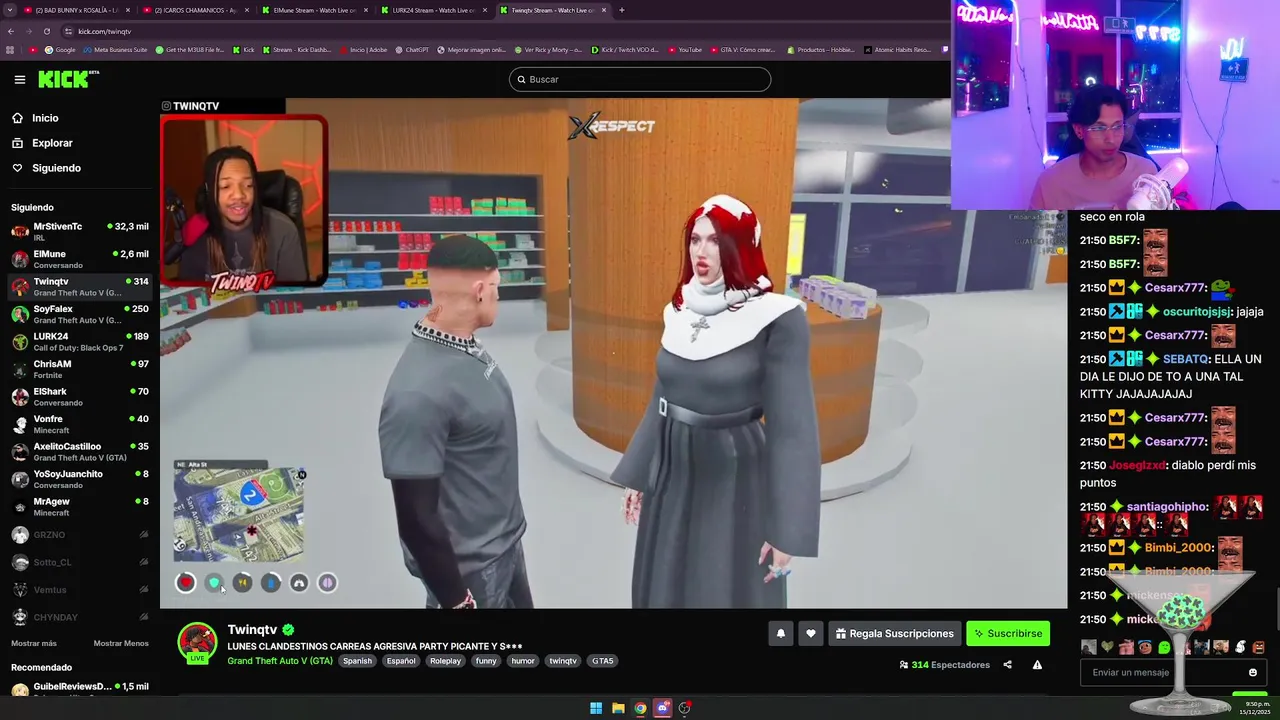
Task: Click the Spanish tag
Action: click(x=357, y=661)
